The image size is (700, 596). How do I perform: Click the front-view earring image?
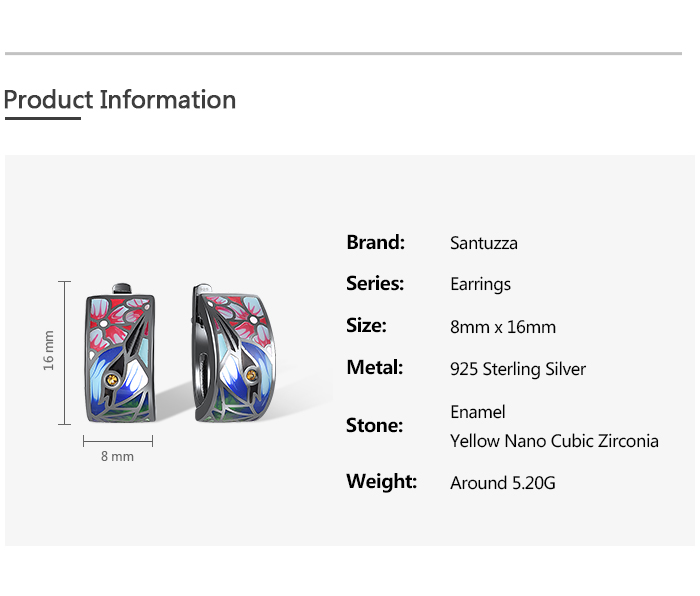122,355
